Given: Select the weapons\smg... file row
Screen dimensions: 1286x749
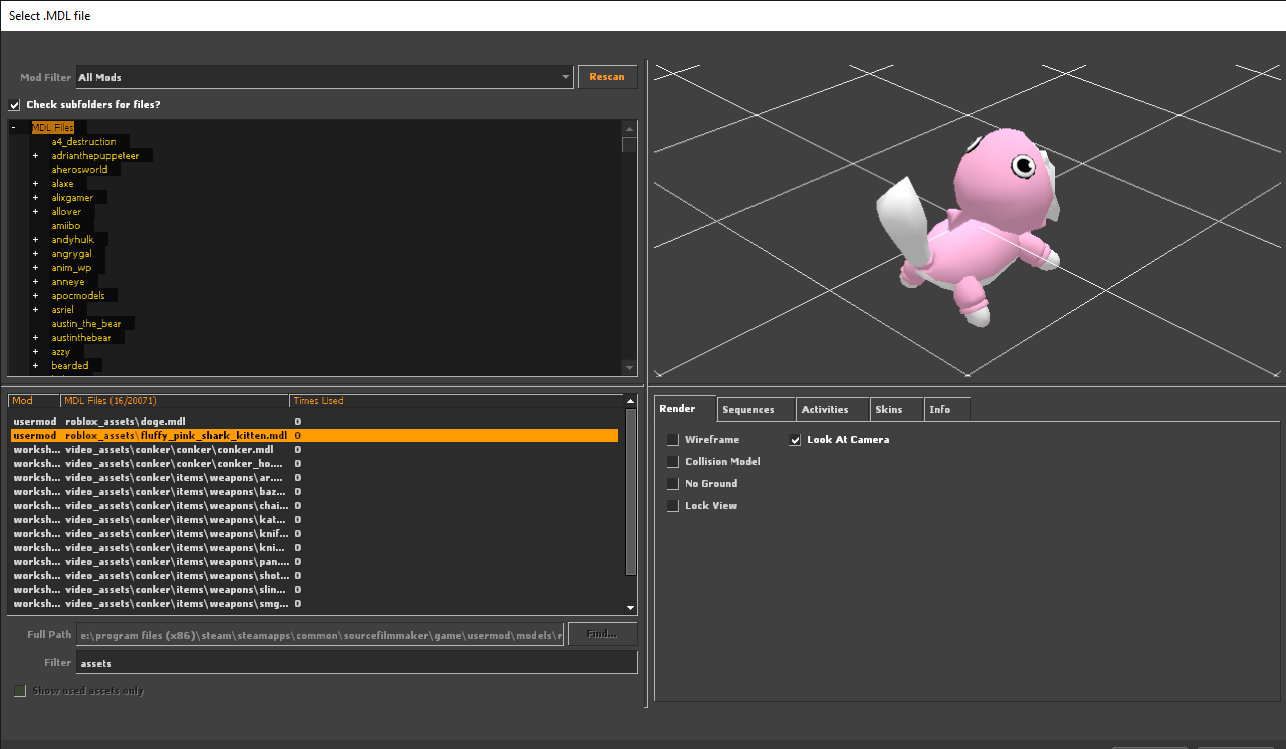Looking at the screenshot, I should coord(314,604).
